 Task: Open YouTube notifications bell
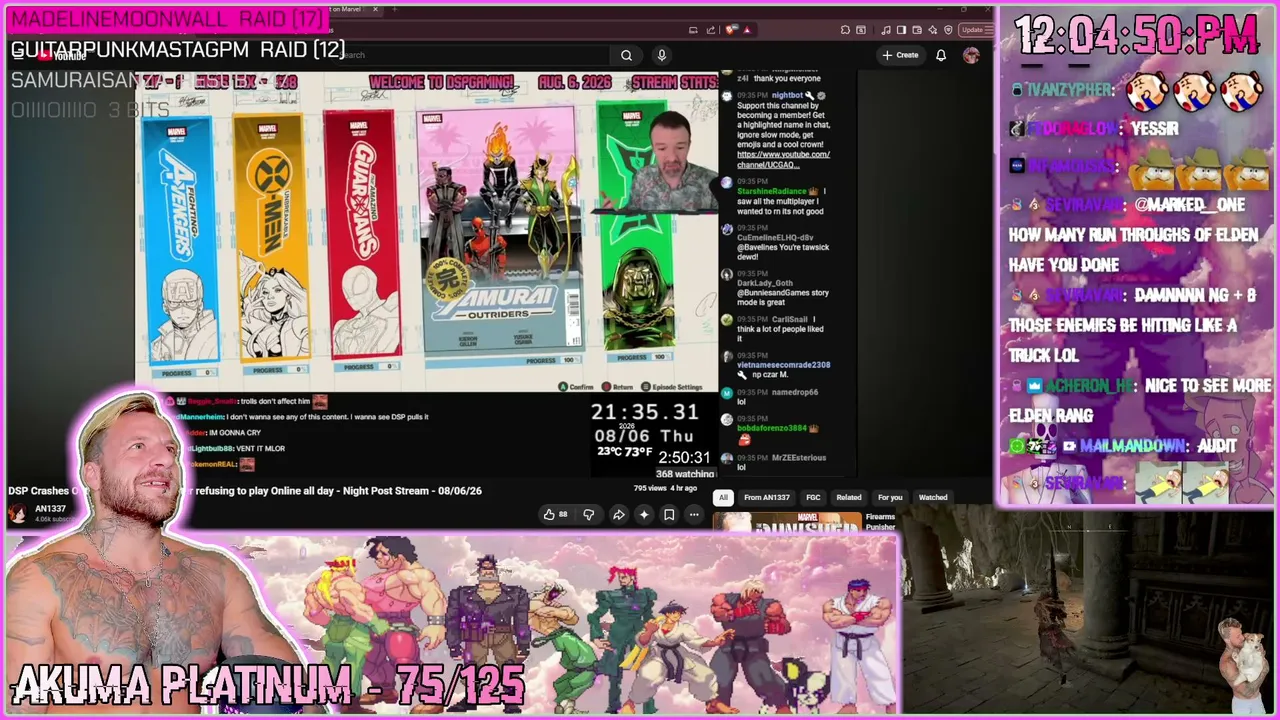[x=941, y=56]
